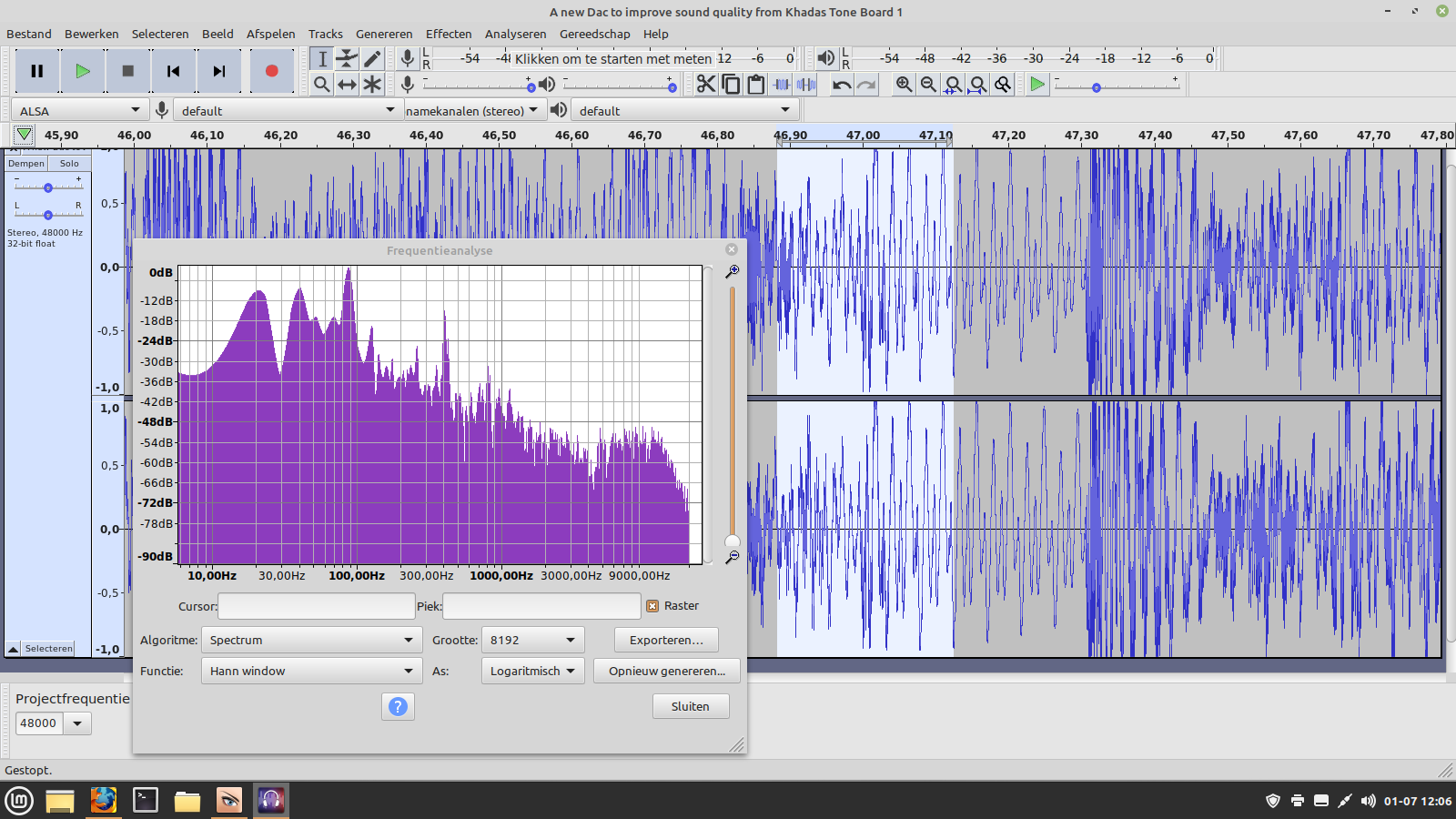The width and height of the screenshot is (1456, 819).
Task: Fit entire project in window
Action: pyautogui.click(x=977, y=85)
